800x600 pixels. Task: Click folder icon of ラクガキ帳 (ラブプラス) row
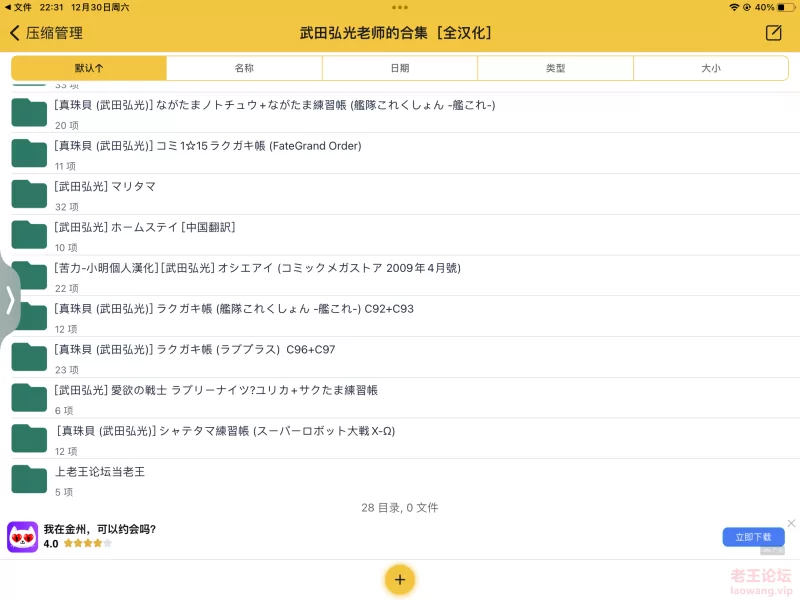[29, 357]
